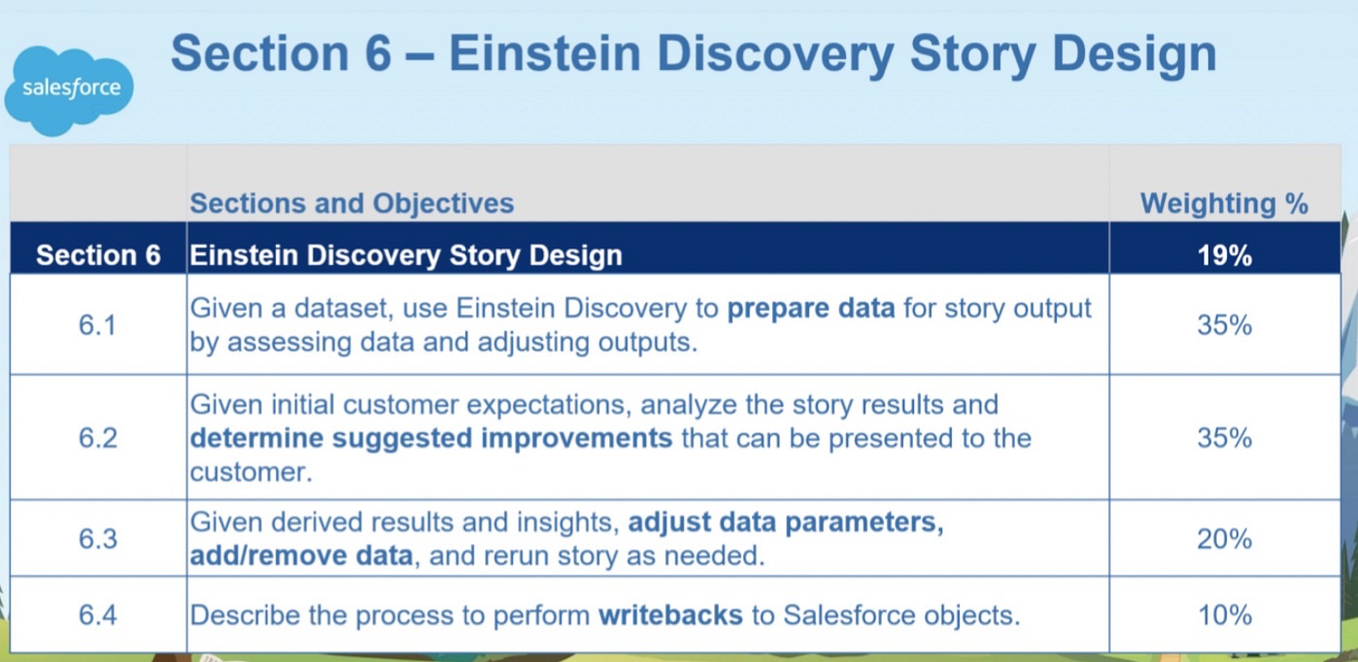Click the add/remove data bold text
The height and width of the screenshot is (662, 1358).
[x=301, y=555]
